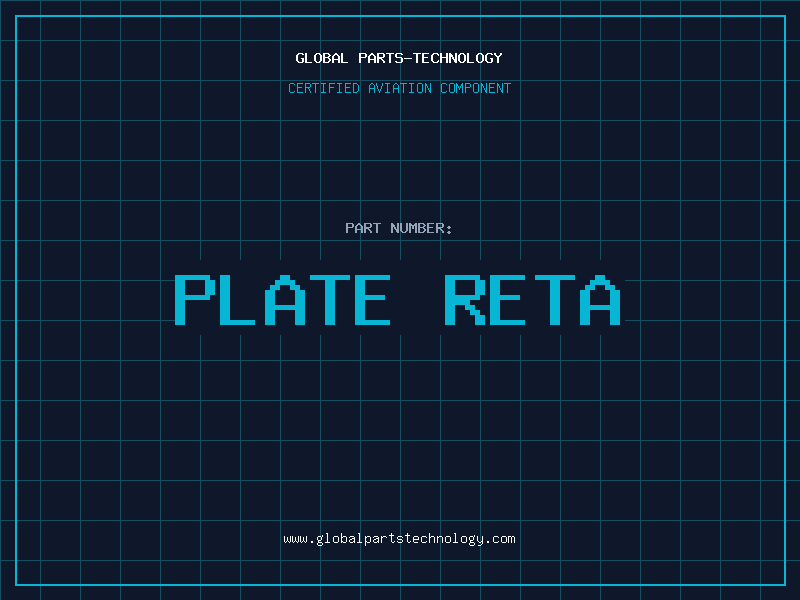
Task: Click the 'GLOBAL PARTS-TECHNOLOGY' heading
Action: tap(399, 58)
